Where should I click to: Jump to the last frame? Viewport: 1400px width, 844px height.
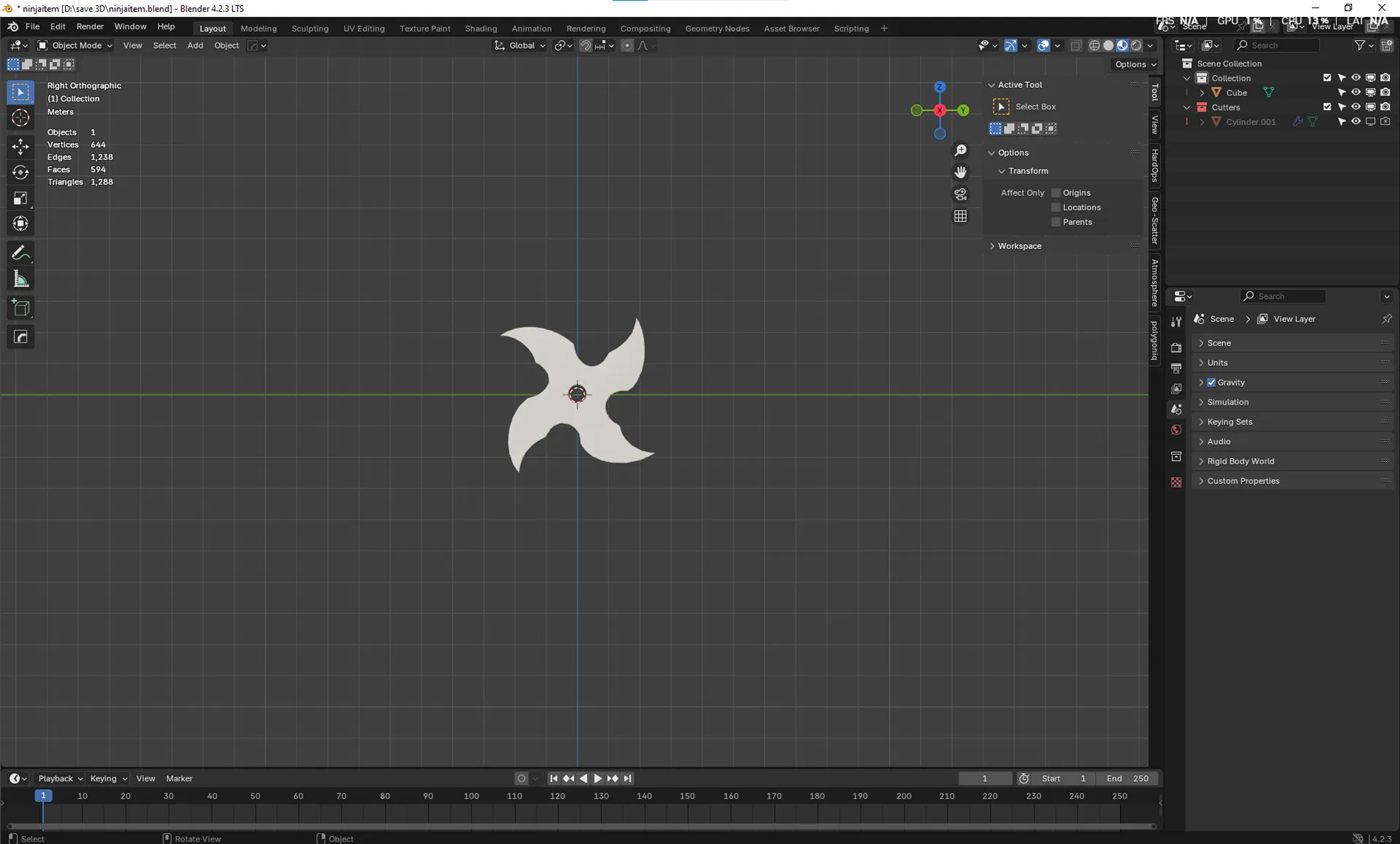(x=627, y=779)
